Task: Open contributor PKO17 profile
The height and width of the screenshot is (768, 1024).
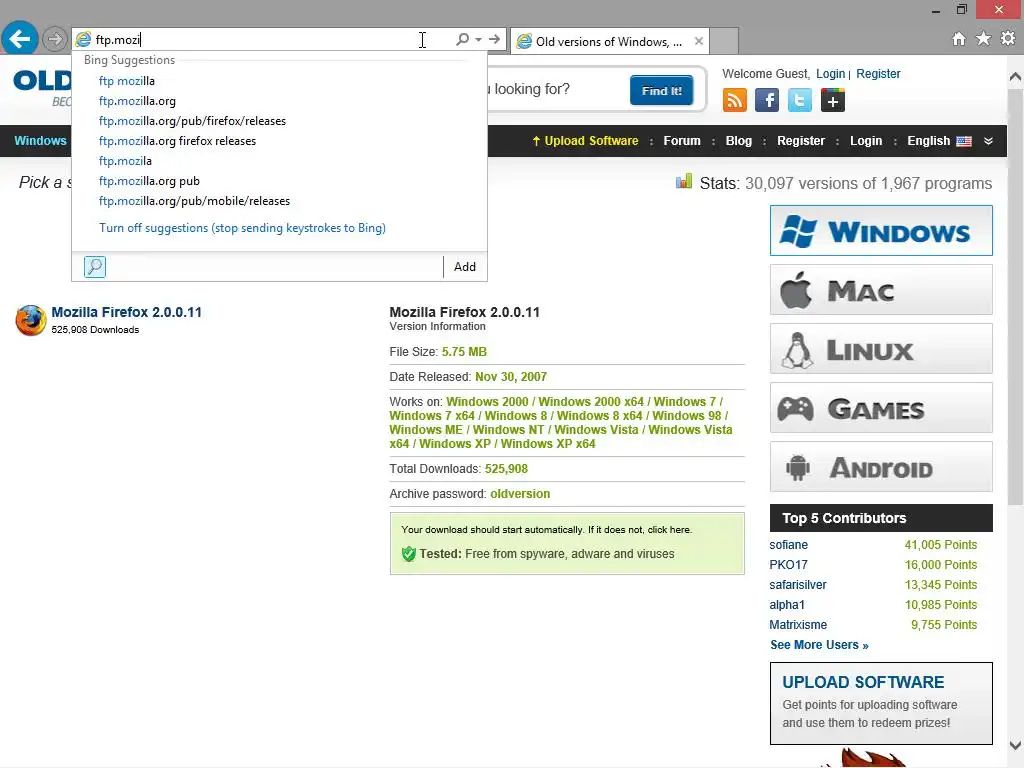Action: point(788,565)
